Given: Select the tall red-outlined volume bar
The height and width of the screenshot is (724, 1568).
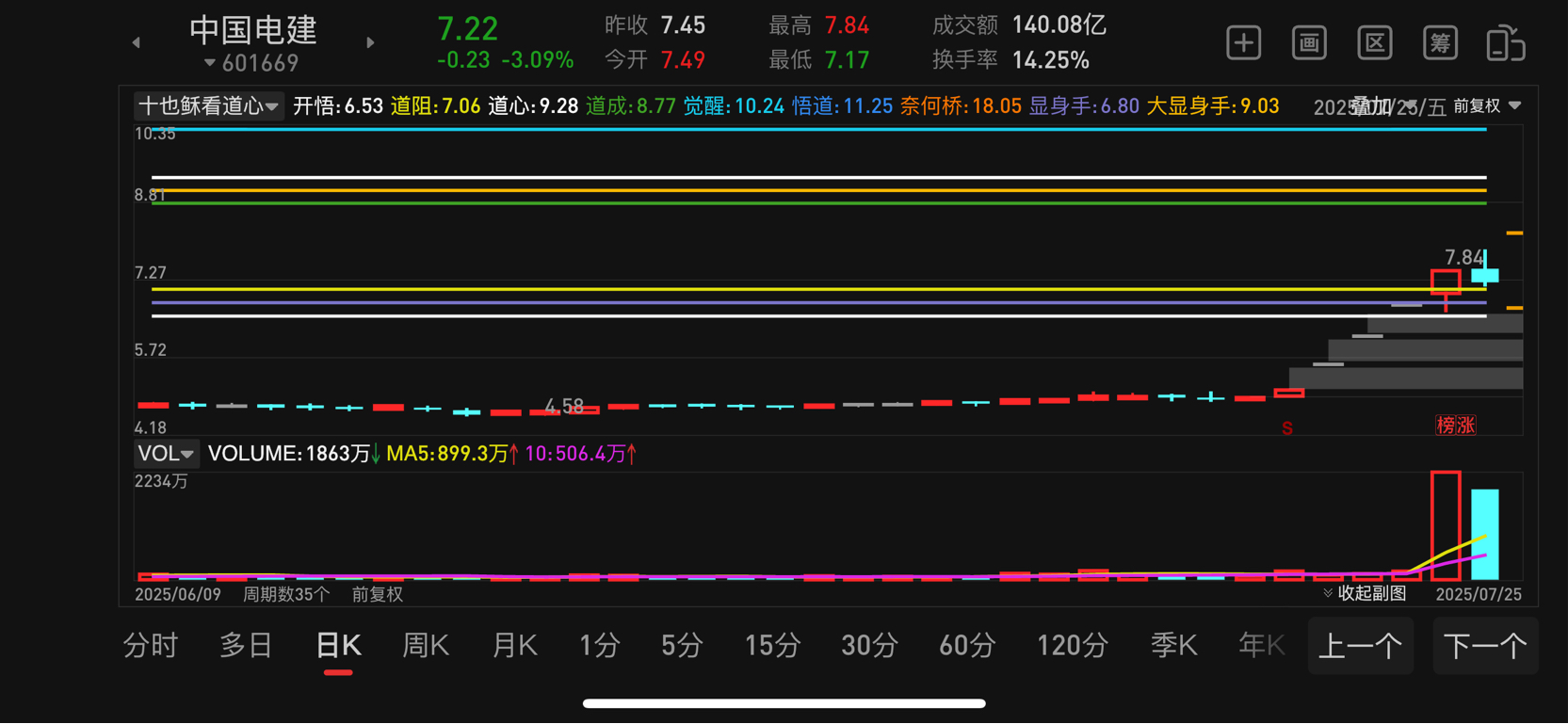Looking at the screenshot, I should coord(1446,525).
